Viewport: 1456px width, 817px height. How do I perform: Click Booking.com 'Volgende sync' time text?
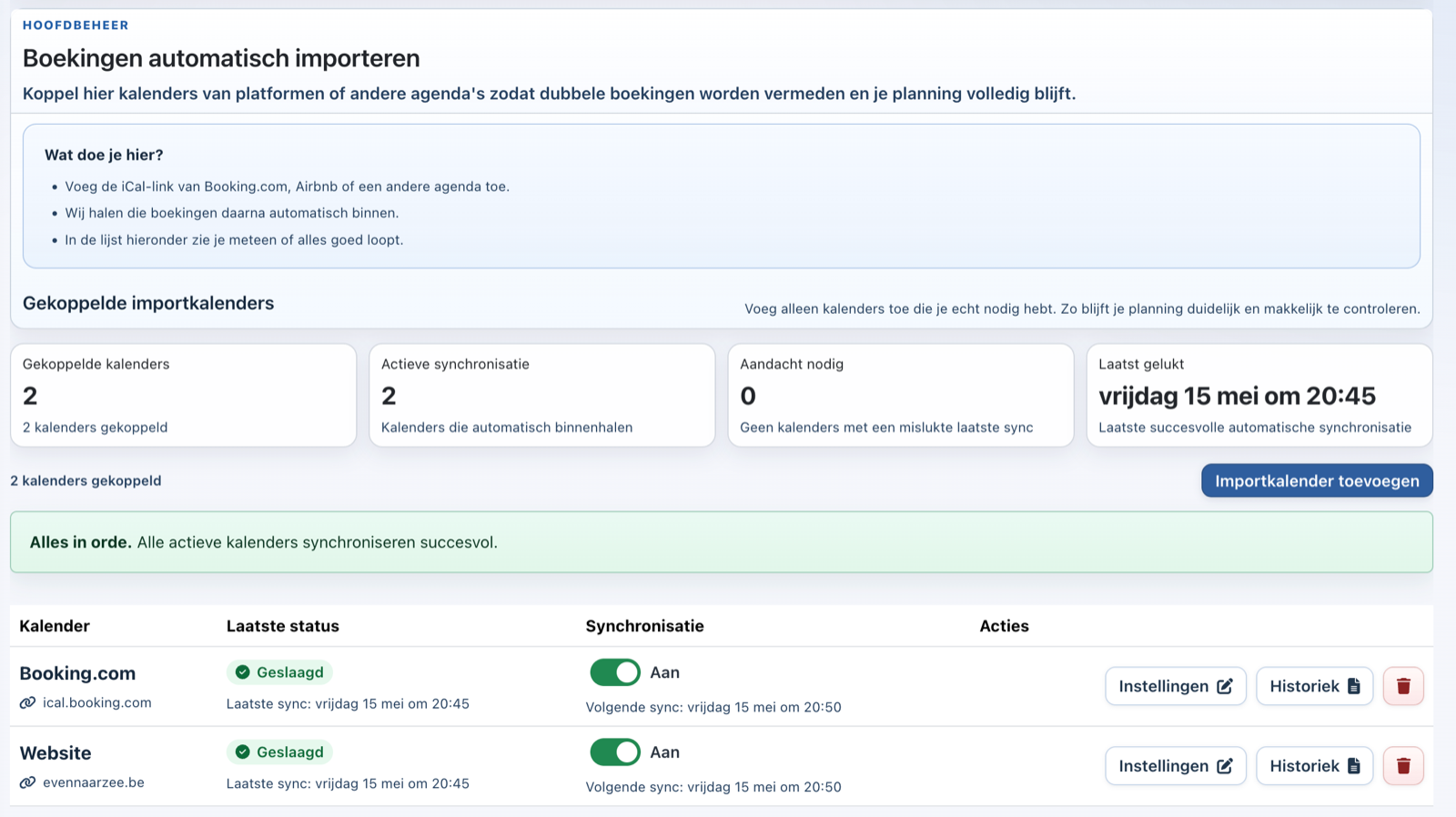(713, 707)
